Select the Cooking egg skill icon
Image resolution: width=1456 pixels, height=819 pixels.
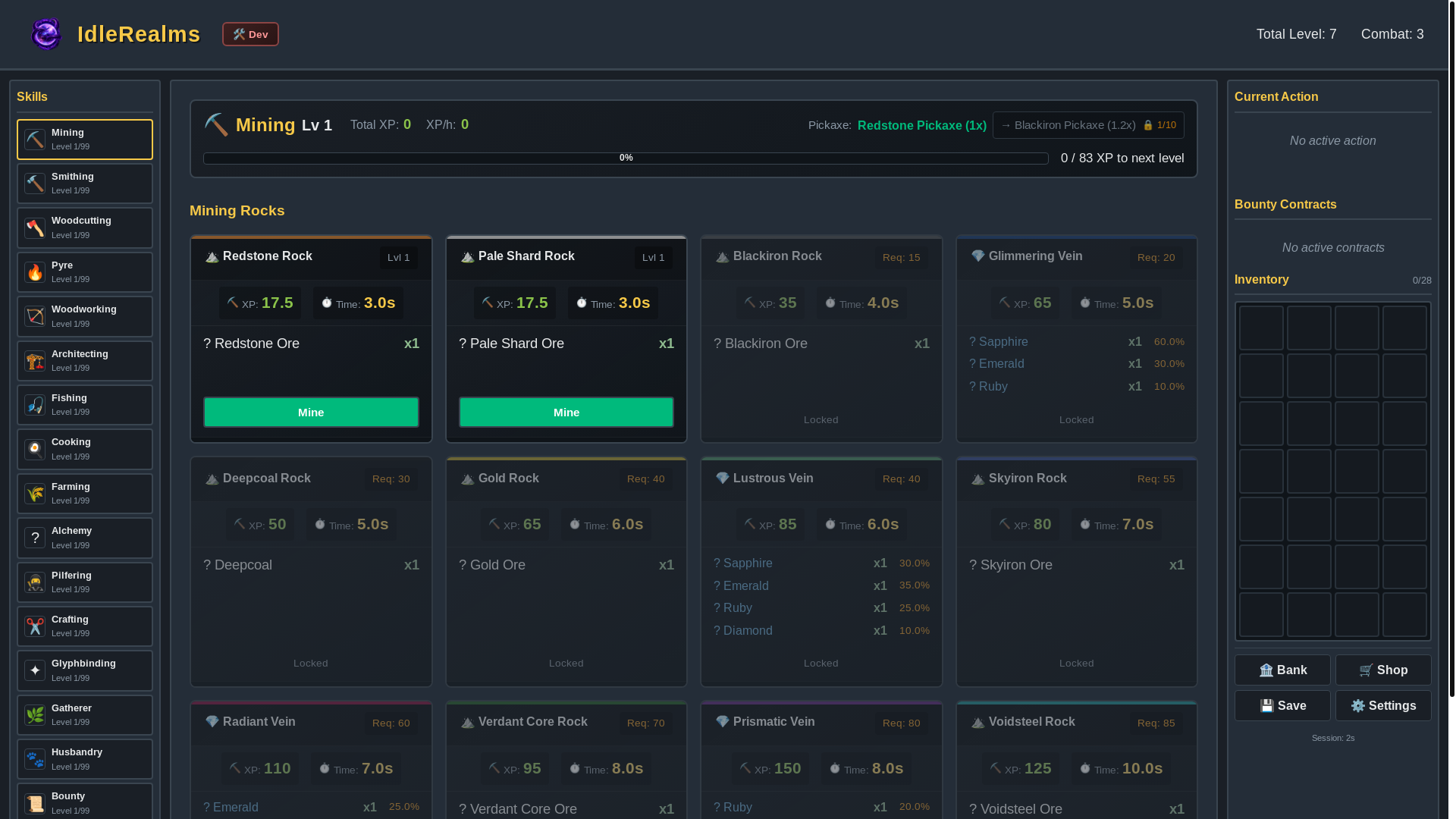tap(35, 449)
